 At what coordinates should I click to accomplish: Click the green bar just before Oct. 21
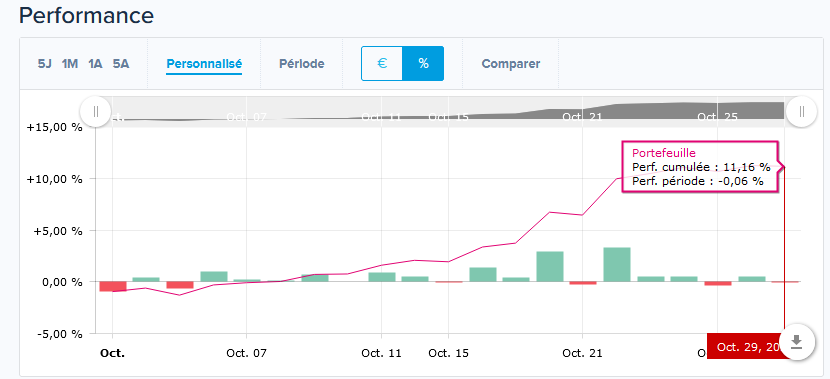click(x=549, y=266)
